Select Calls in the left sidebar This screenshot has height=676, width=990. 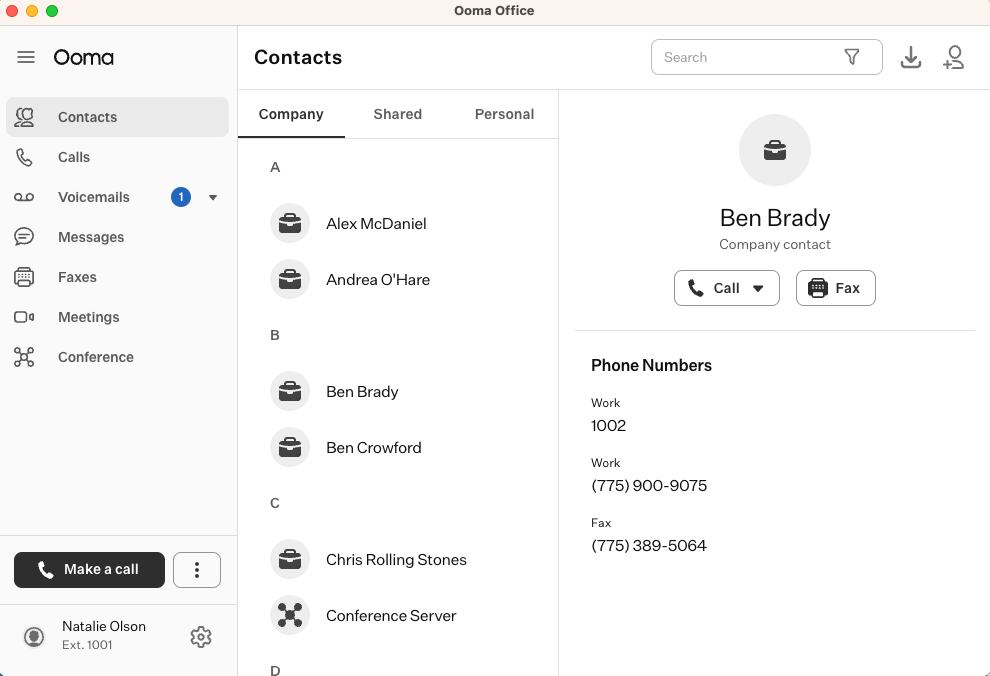73,157
